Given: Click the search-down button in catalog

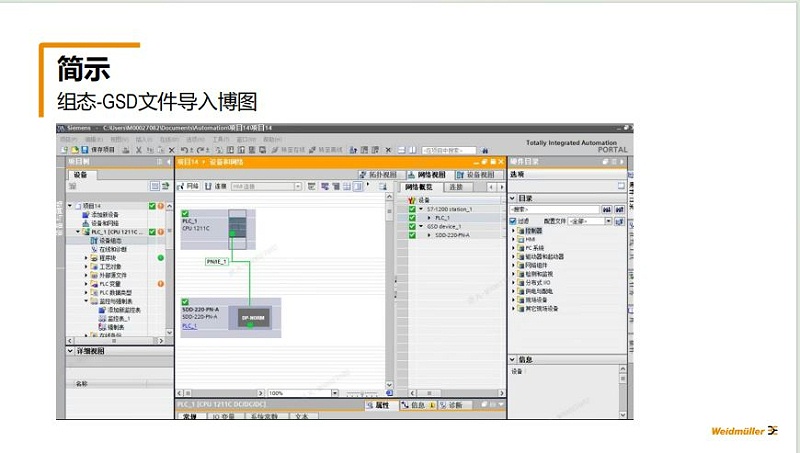Looking at the screenshot, I should [x=606, y=210].
